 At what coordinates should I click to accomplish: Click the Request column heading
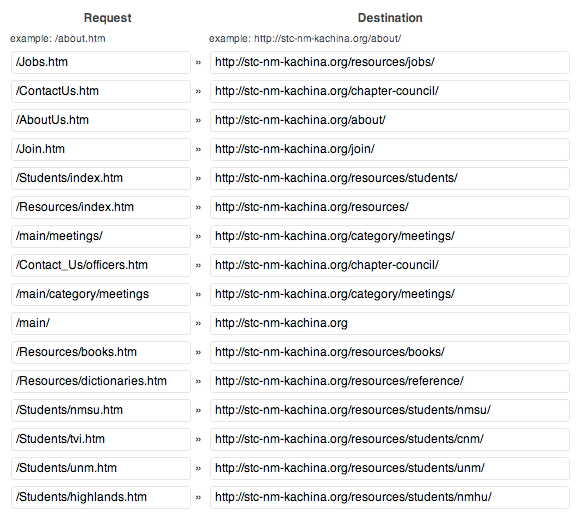[107, 18]
